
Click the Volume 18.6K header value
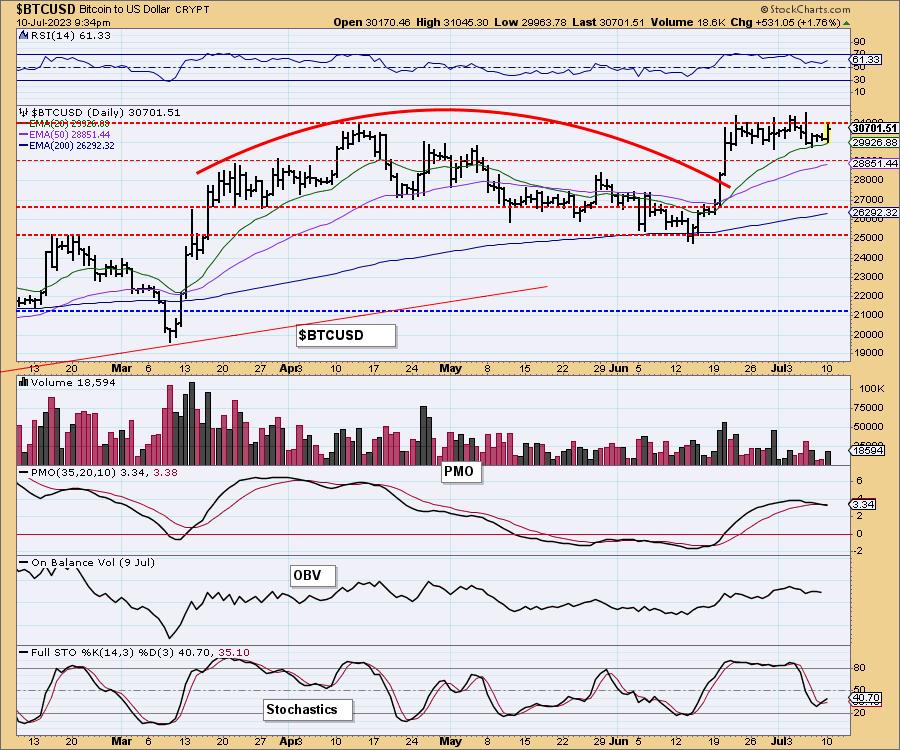686,22
